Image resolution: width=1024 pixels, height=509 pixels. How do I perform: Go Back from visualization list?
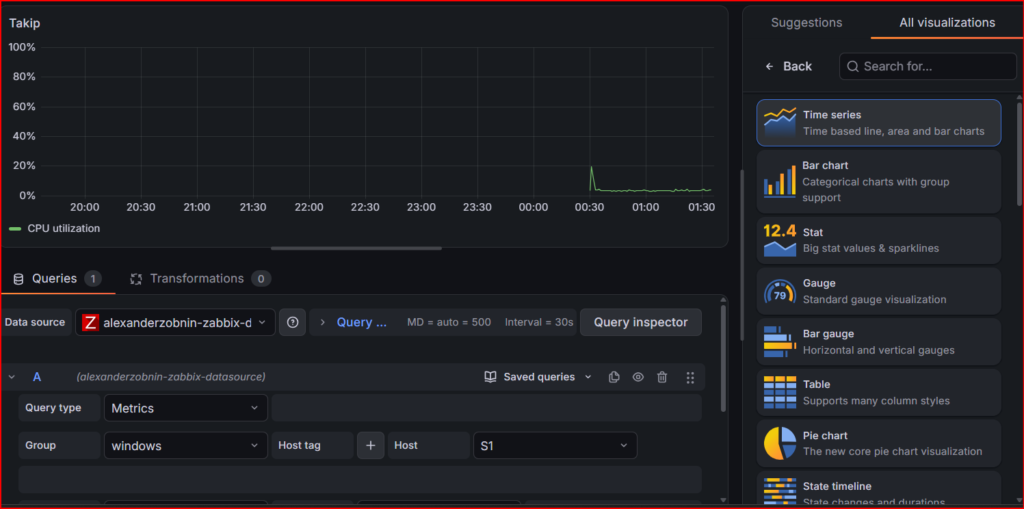[788, 67]
